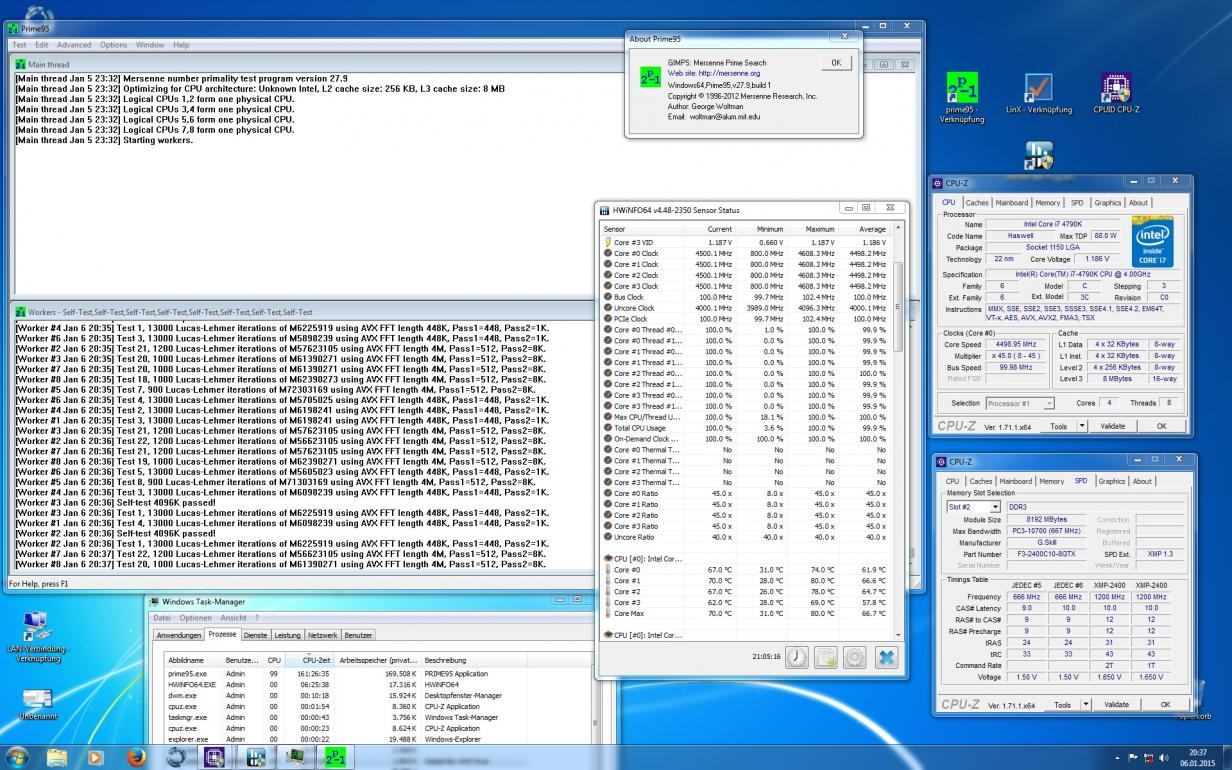Switch to CPU-Z via taskbar icon
The width and height of the screenshot is (1232, 770).
pyautogui.click(x=213, y=757)
